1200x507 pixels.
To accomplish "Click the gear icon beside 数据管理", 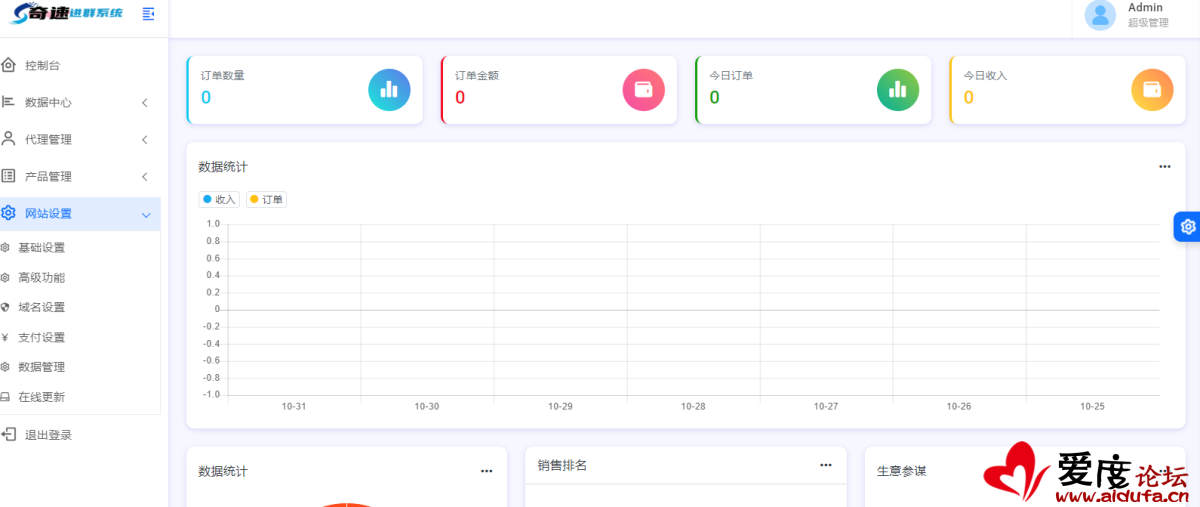I will (x=5, y=367).
